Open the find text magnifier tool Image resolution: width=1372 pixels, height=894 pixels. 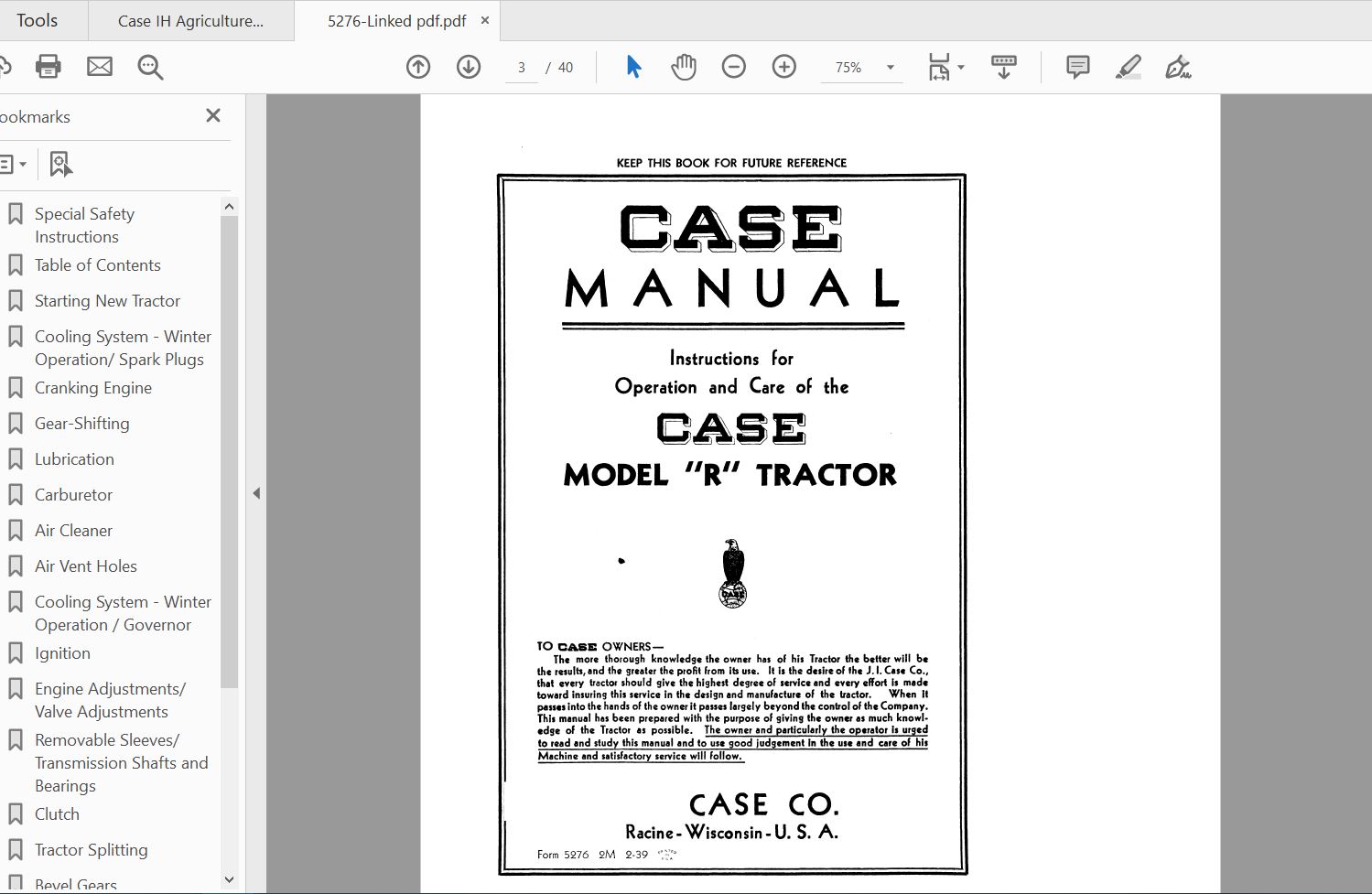click(x=150, y=67)
